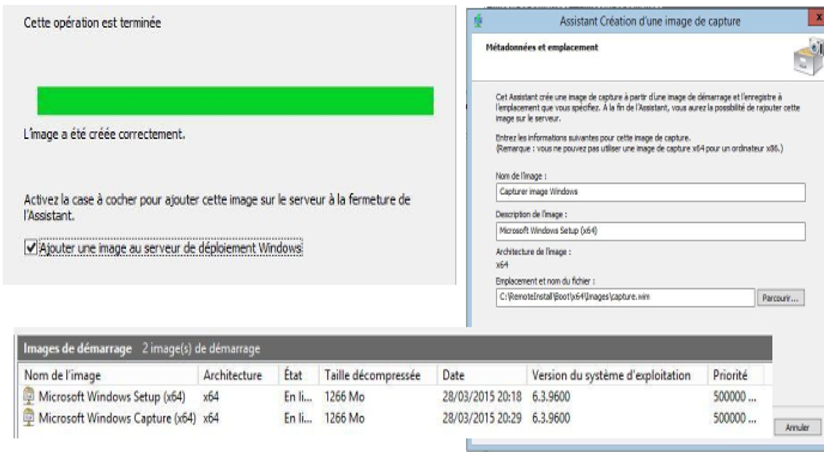The height and width of the screenshot is (452, 824).
Task: Sort by État column header
Action: pos(298,375)
